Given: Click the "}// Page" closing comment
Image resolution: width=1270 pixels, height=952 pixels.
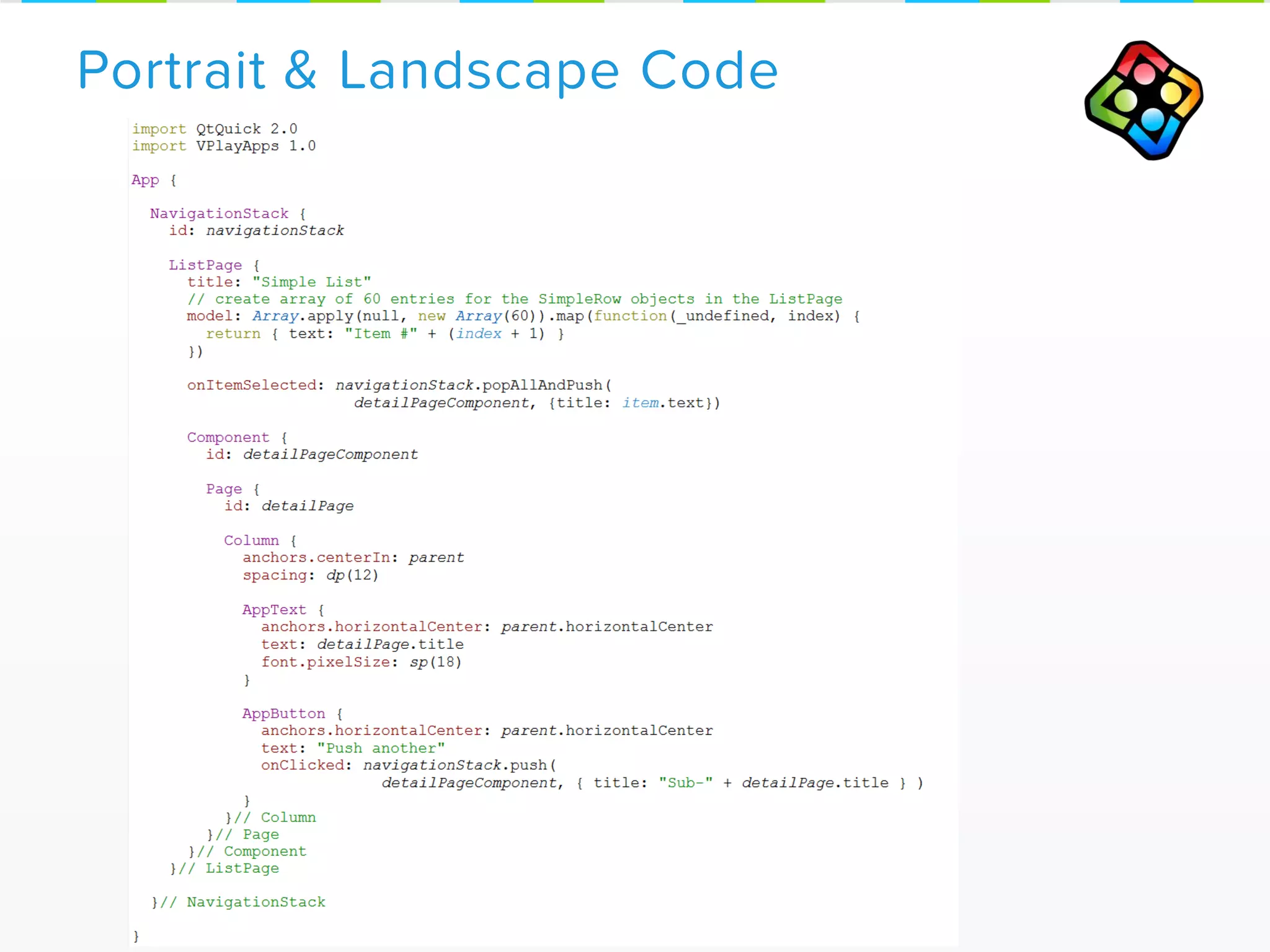Looking at the screenshot, I should click(x=242, y=835).
